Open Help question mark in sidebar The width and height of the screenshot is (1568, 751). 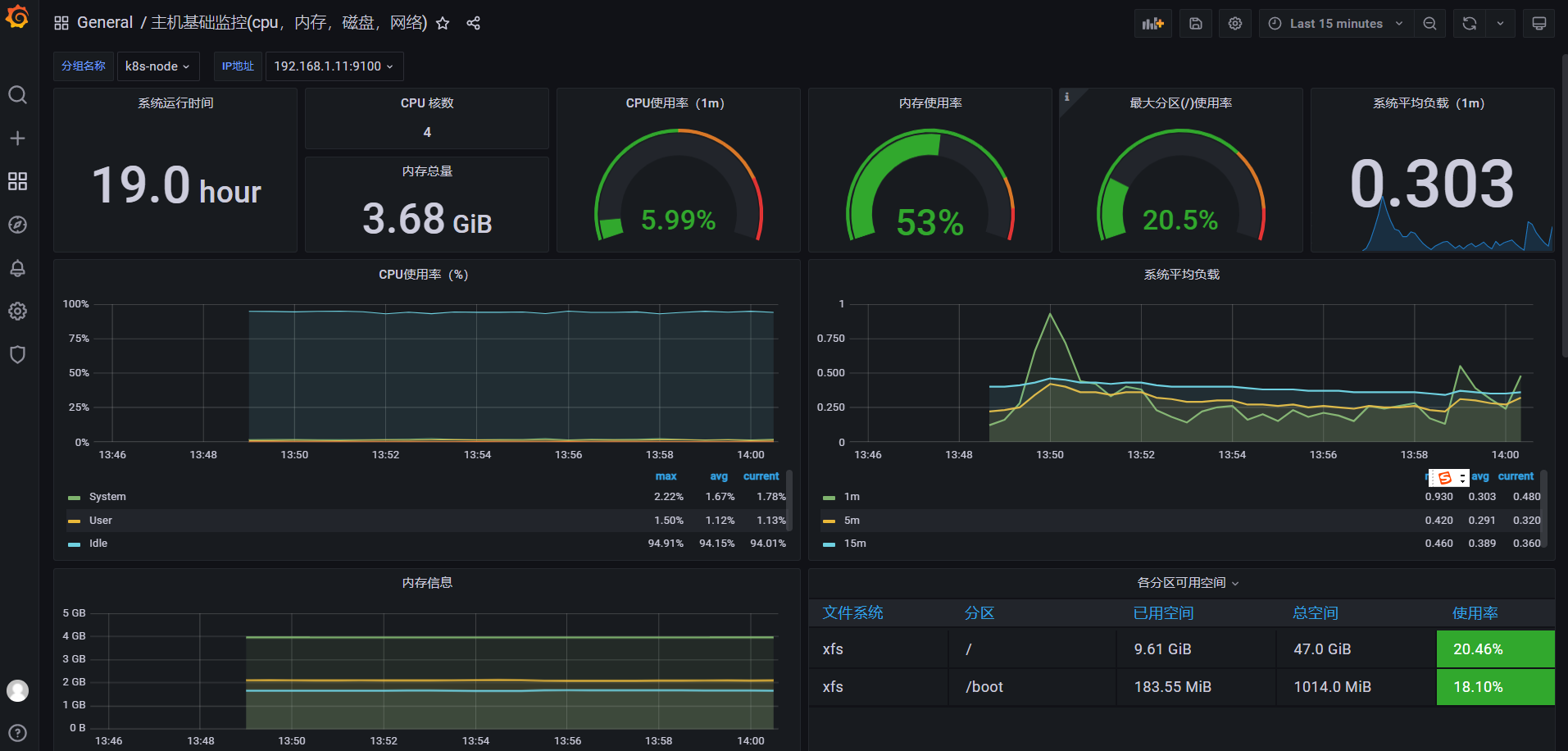(x=17, y=733)
